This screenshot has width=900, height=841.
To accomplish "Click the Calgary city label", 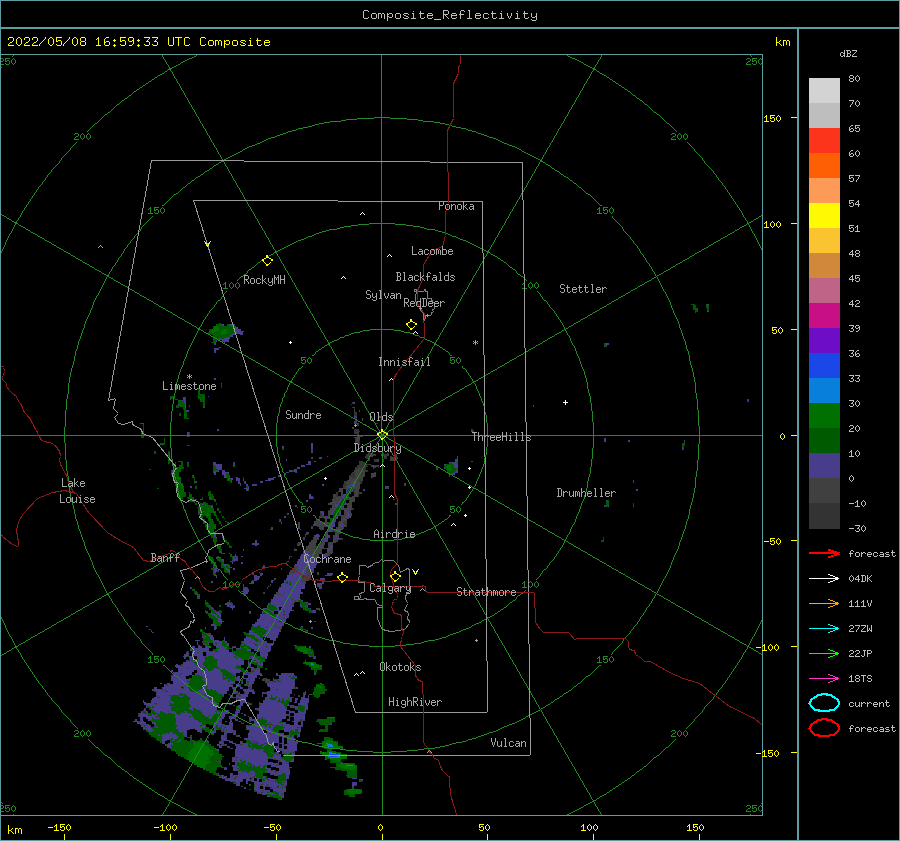I will 390,588.
